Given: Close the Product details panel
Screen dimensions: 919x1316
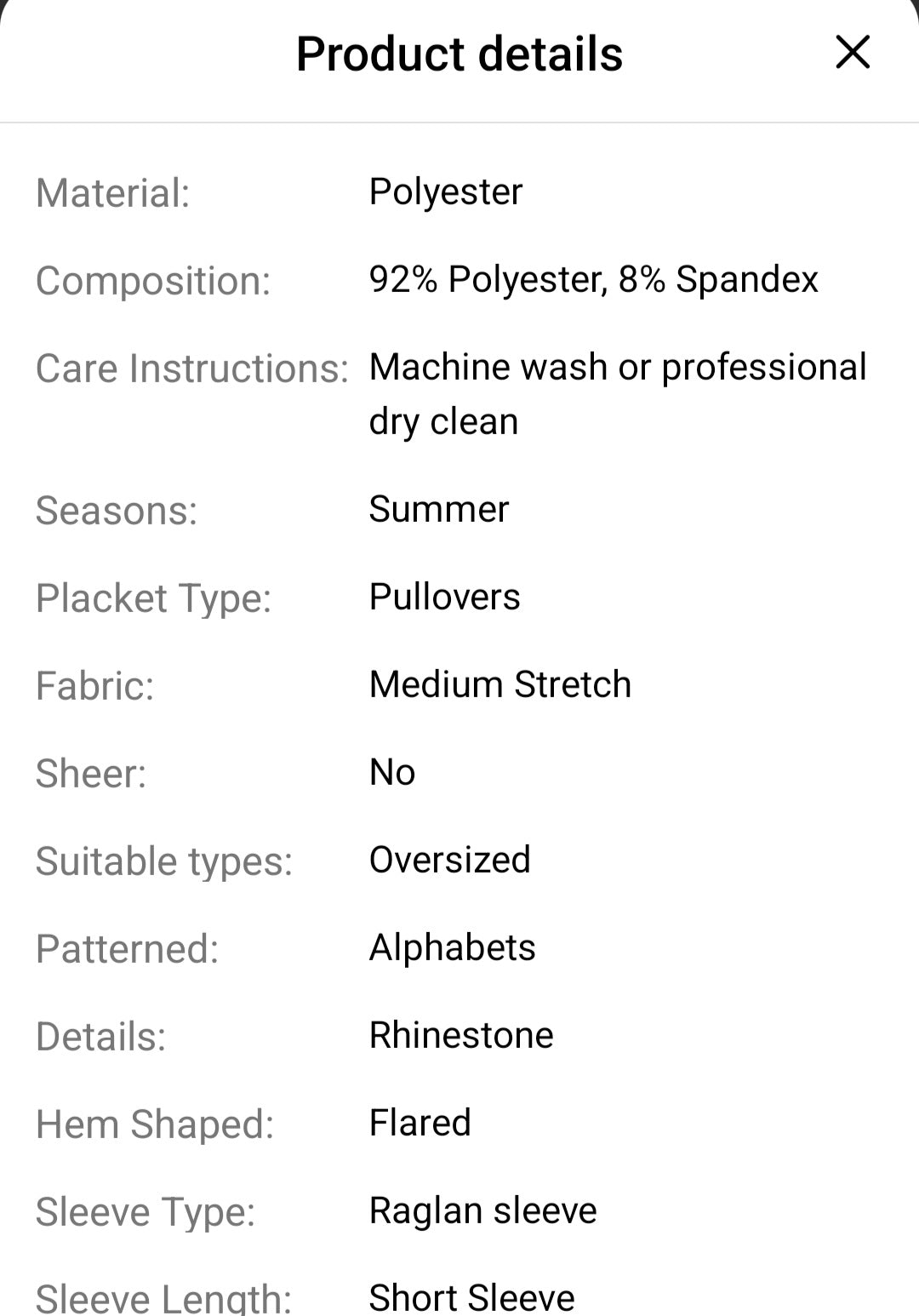Looking at the screenshot, I should tap(853, 53).
